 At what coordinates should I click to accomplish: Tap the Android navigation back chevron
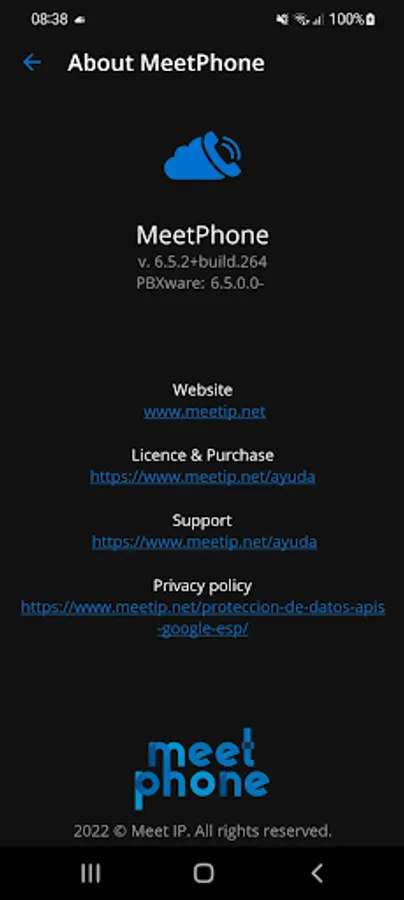coord(316,873)
